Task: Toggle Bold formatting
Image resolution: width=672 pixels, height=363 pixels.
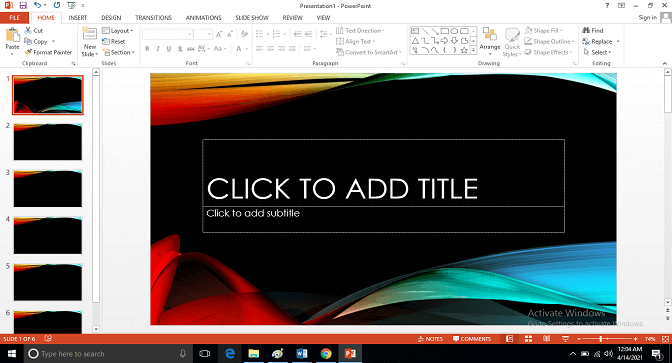Action: click(147, 49)
